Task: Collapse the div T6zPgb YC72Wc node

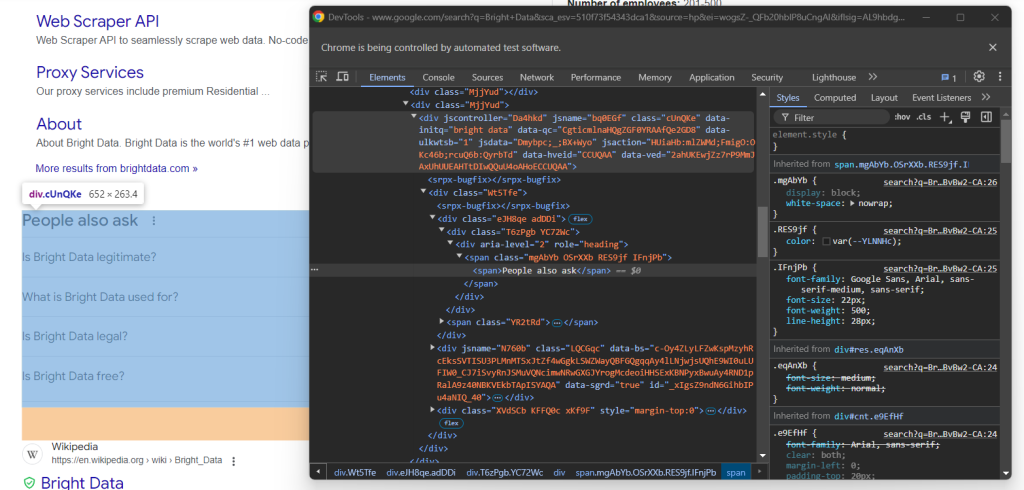Action: coord(441,231)
